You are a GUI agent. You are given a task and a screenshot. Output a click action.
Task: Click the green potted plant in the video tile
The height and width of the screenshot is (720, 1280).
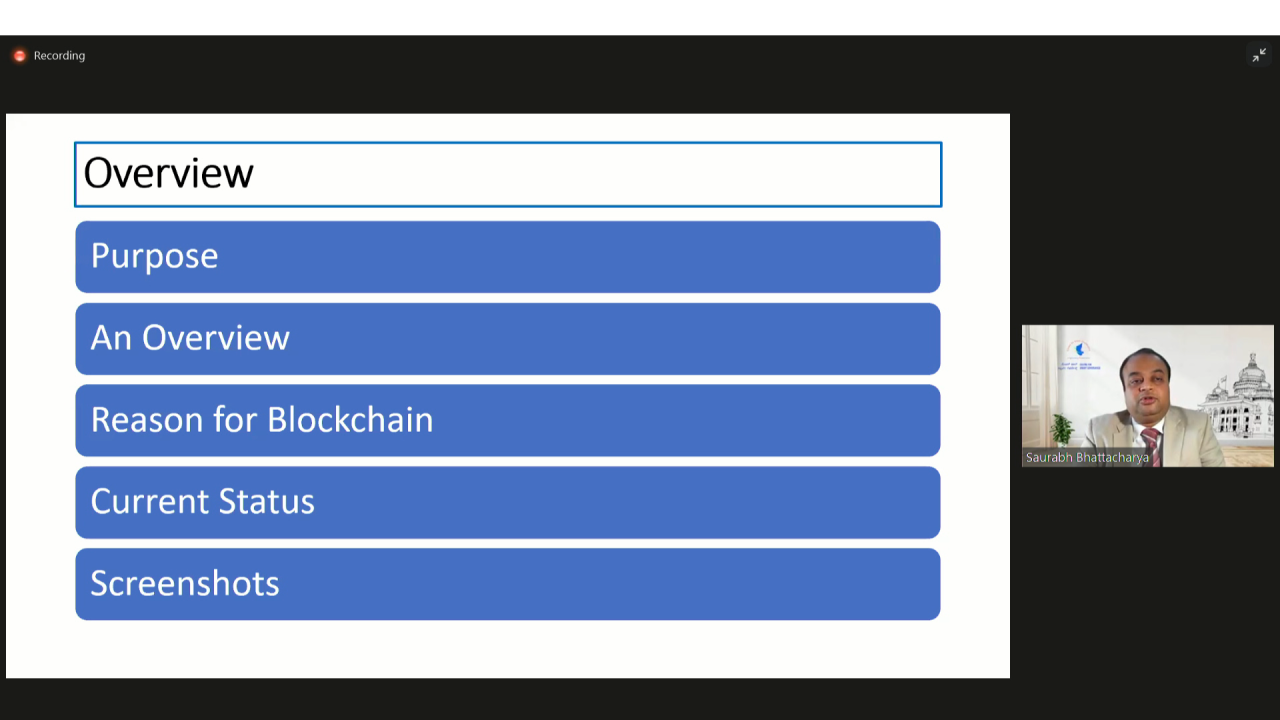point(1062,429)
